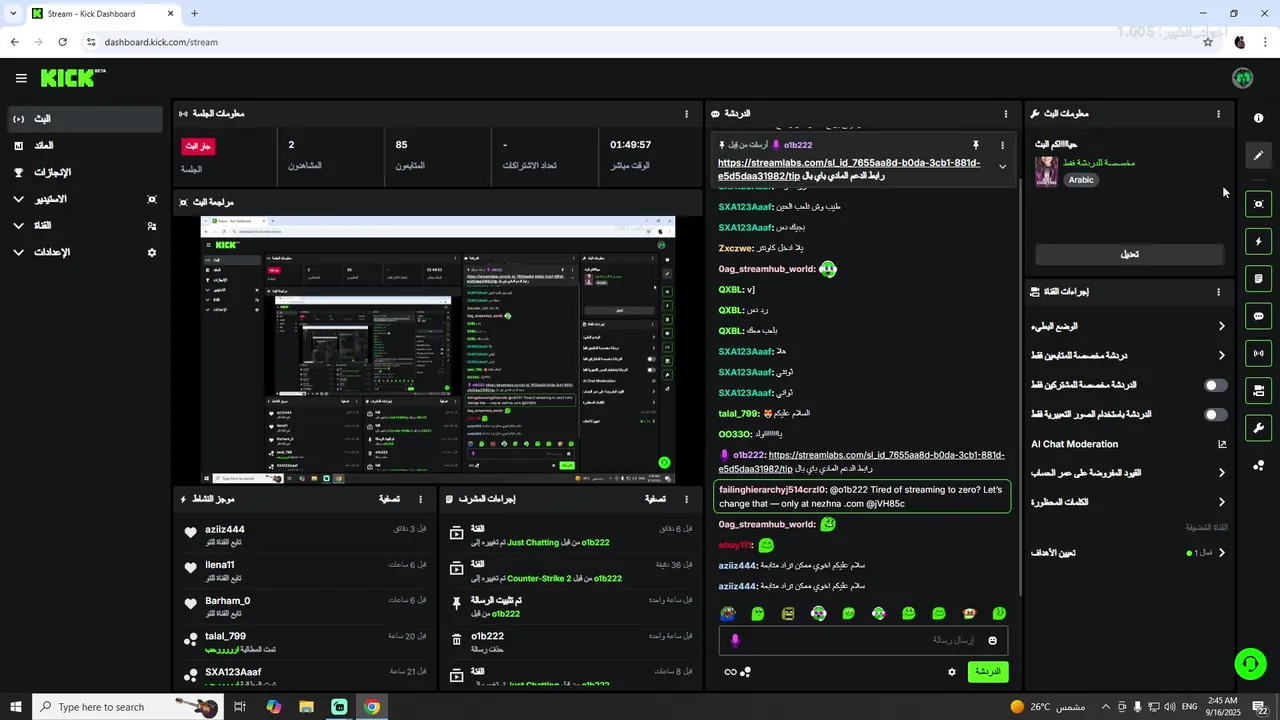The width and height of the screenshot is (1280, 720).
Task: Toggle the wrench stream info sidebar icon
Action: coord(1258,428)
